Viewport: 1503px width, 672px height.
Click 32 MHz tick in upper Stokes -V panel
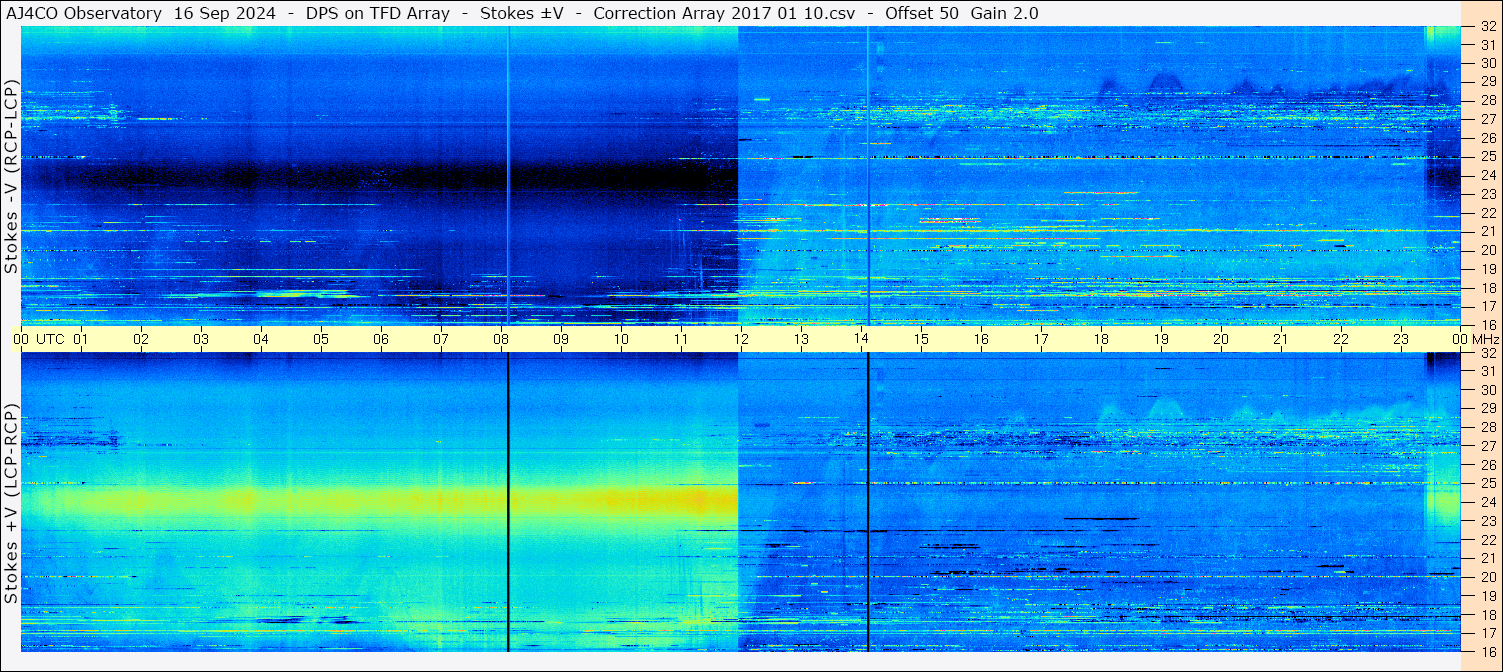(1487, 27)
